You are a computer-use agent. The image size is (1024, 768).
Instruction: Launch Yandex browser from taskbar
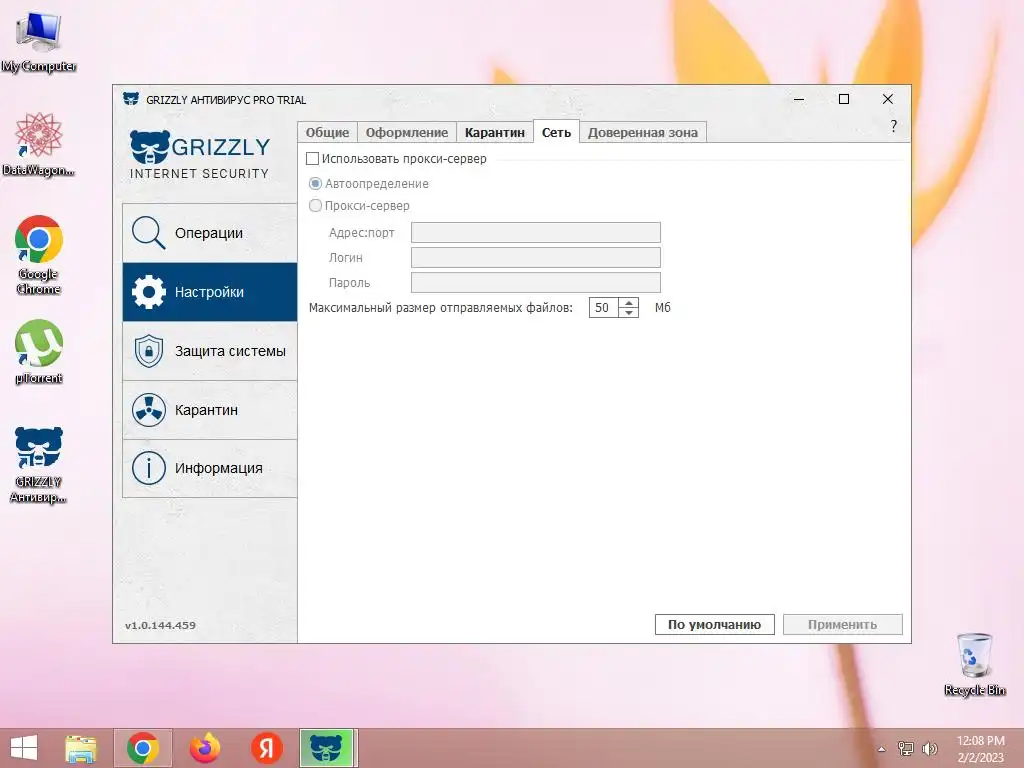(266, 748)
